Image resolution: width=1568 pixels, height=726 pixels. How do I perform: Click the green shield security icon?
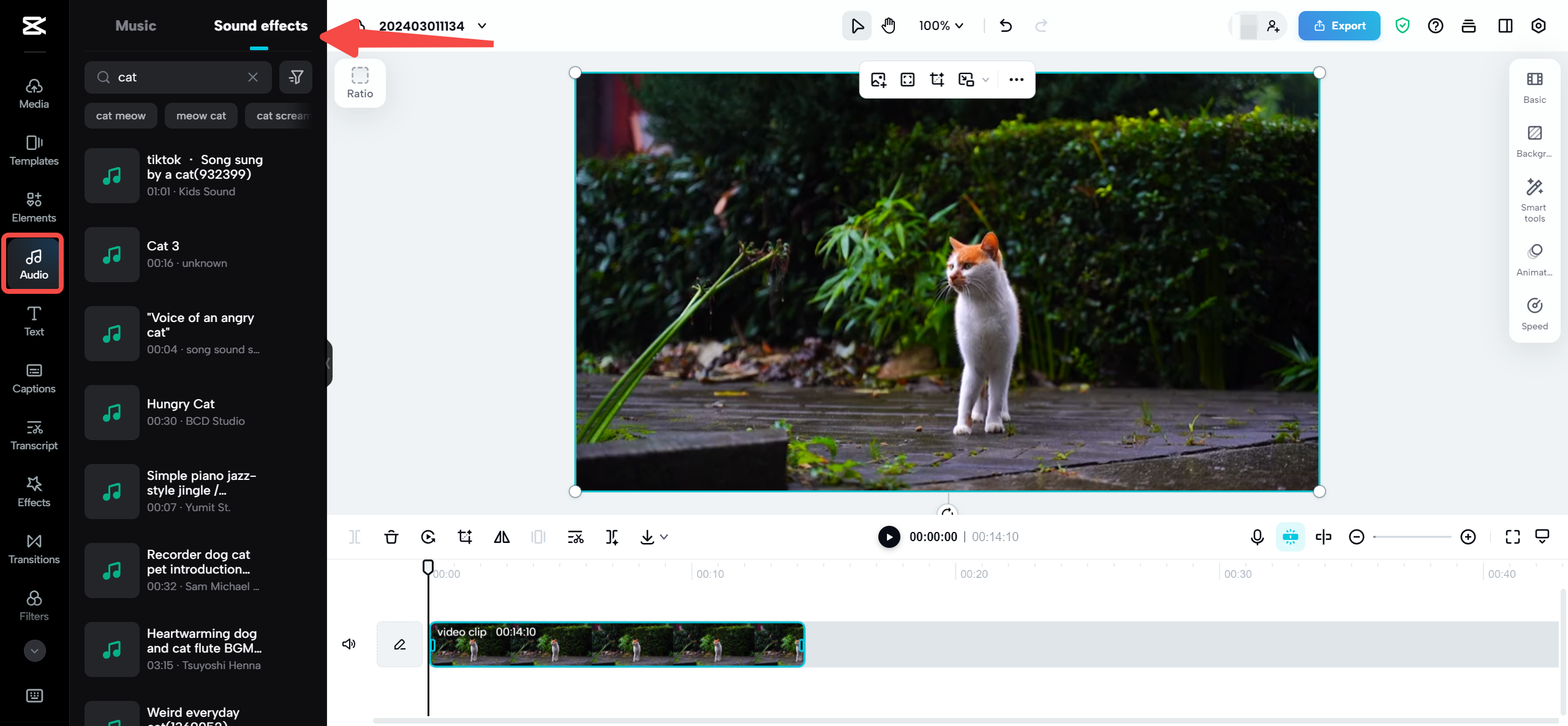[x=1403, y=26]
